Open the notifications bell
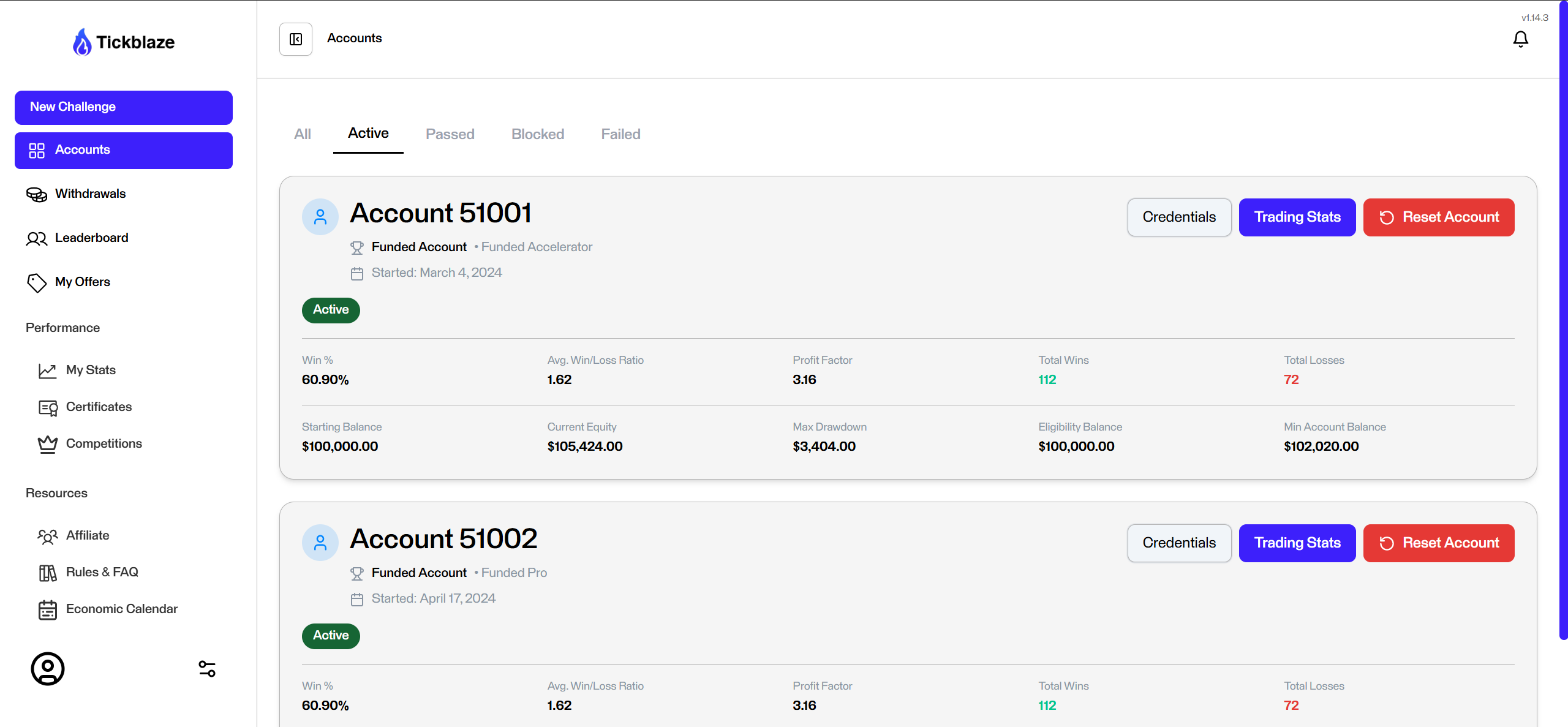Screen dimensions: 1568x727 1520,39
